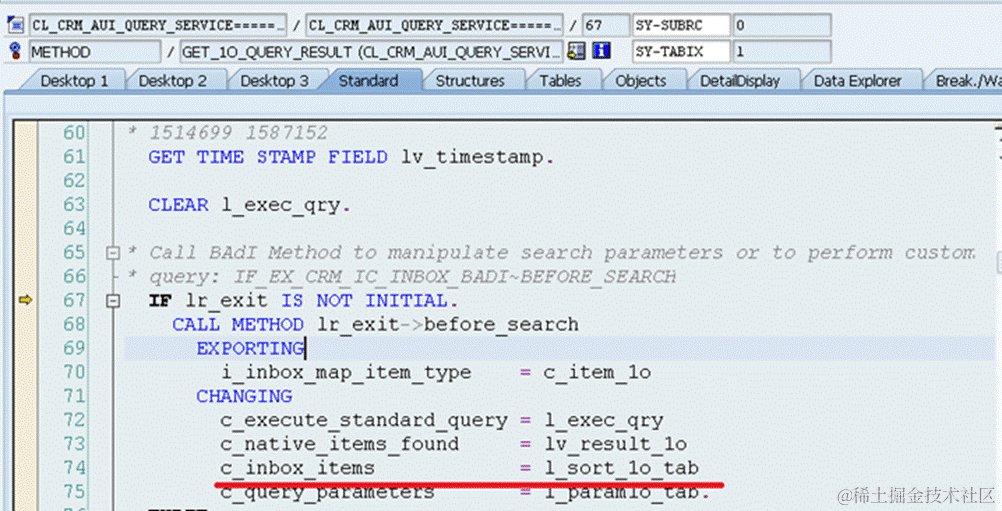
Task: Click the EXPORTING keyword on line 69
Action: [x=250, y=349]
